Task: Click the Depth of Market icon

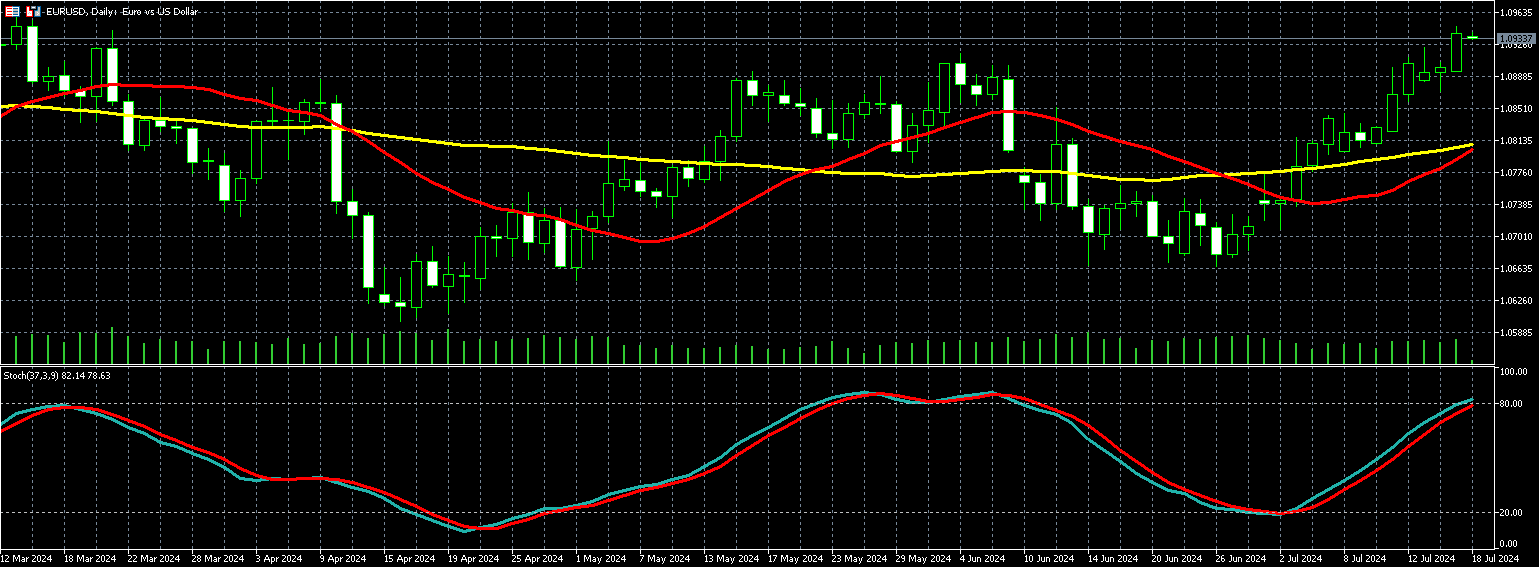Action: (x=13, y=11)
